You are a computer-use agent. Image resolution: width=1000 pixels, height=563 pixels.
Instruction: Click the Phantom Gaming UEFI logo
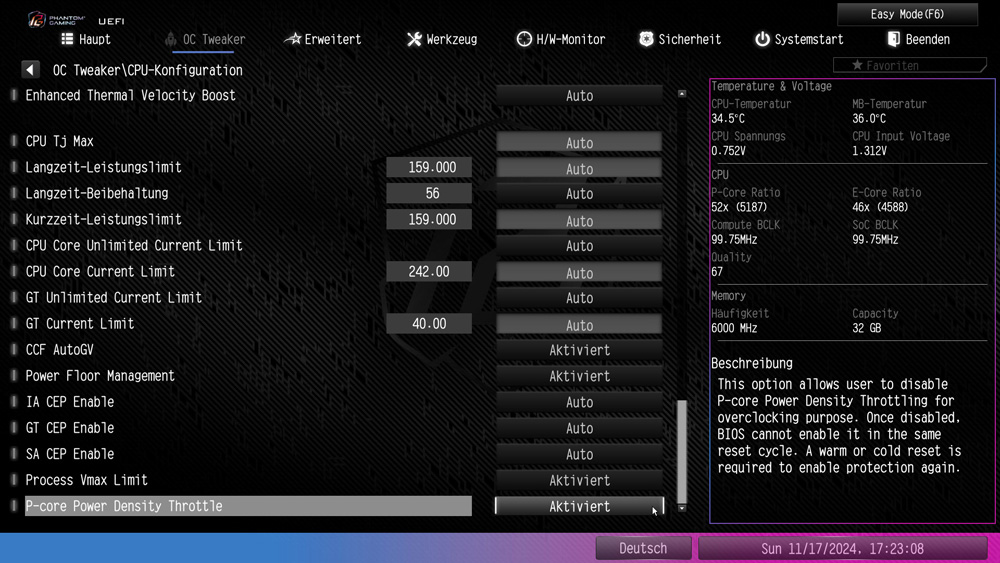coord(76,20)
